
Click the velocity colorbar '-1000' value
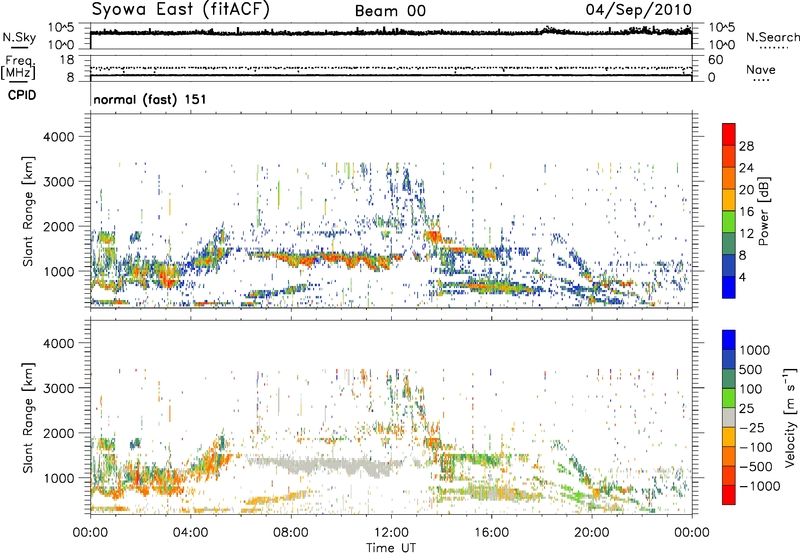[x=760, y=486]
